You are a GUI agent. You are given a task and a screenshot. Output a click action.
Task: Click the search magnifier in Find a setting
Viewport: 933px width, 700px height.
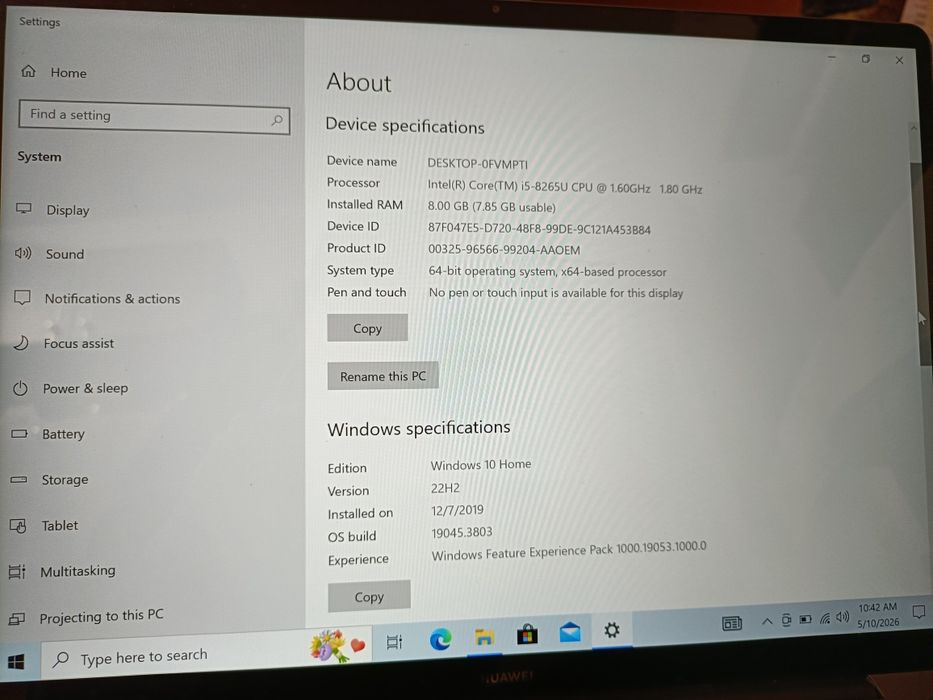click(277, 120)
